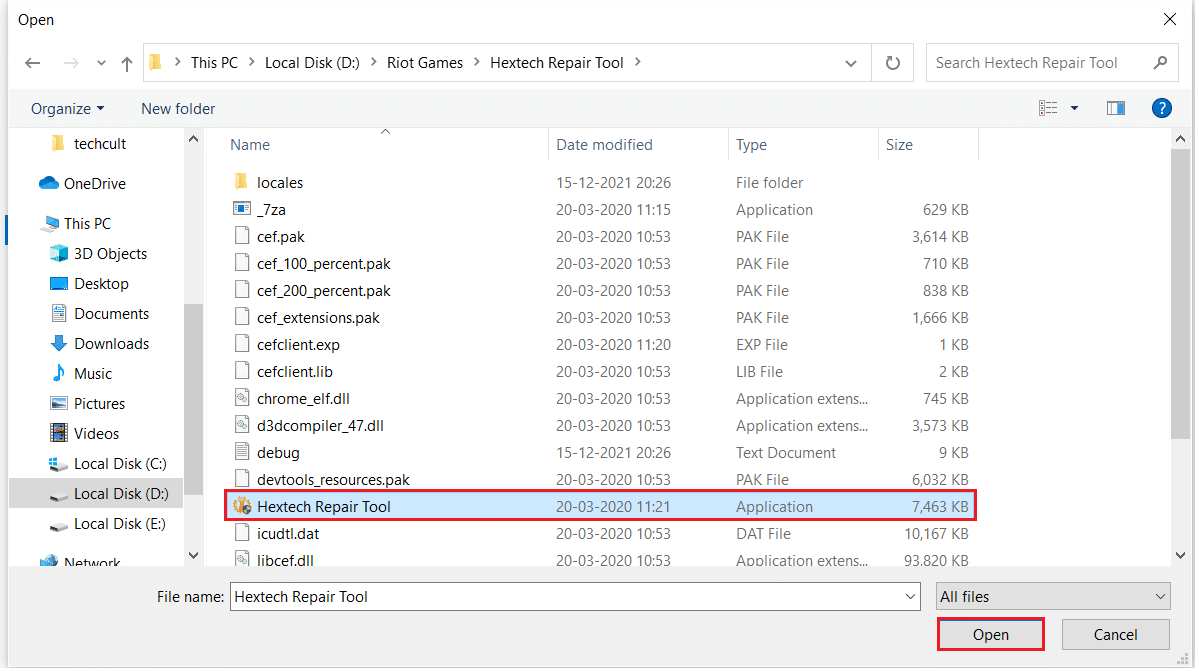Image resolution: width=1195 pixels, height=668 pixels.
Task: Sort files by the Date modified column
Action: 604,145
